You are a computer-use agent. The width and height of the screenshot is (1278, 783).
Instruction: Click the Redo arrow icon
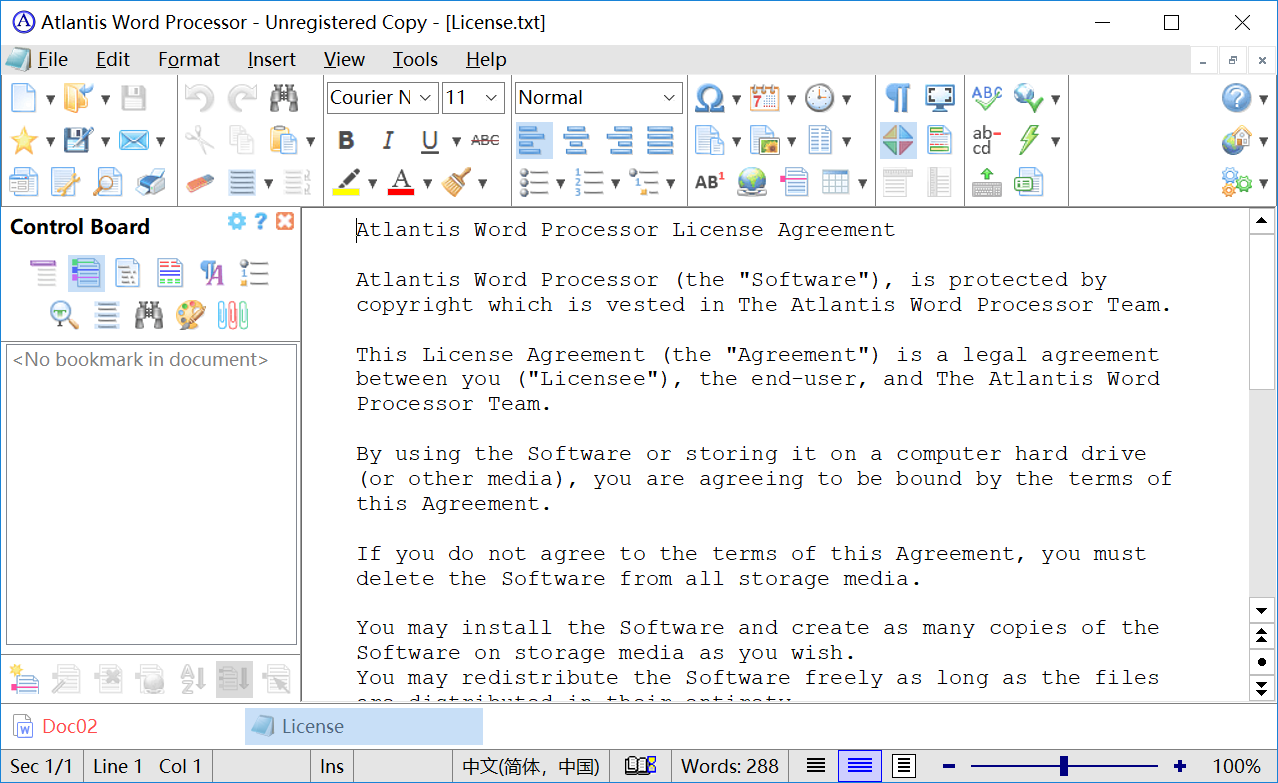[x=242, y=98]
